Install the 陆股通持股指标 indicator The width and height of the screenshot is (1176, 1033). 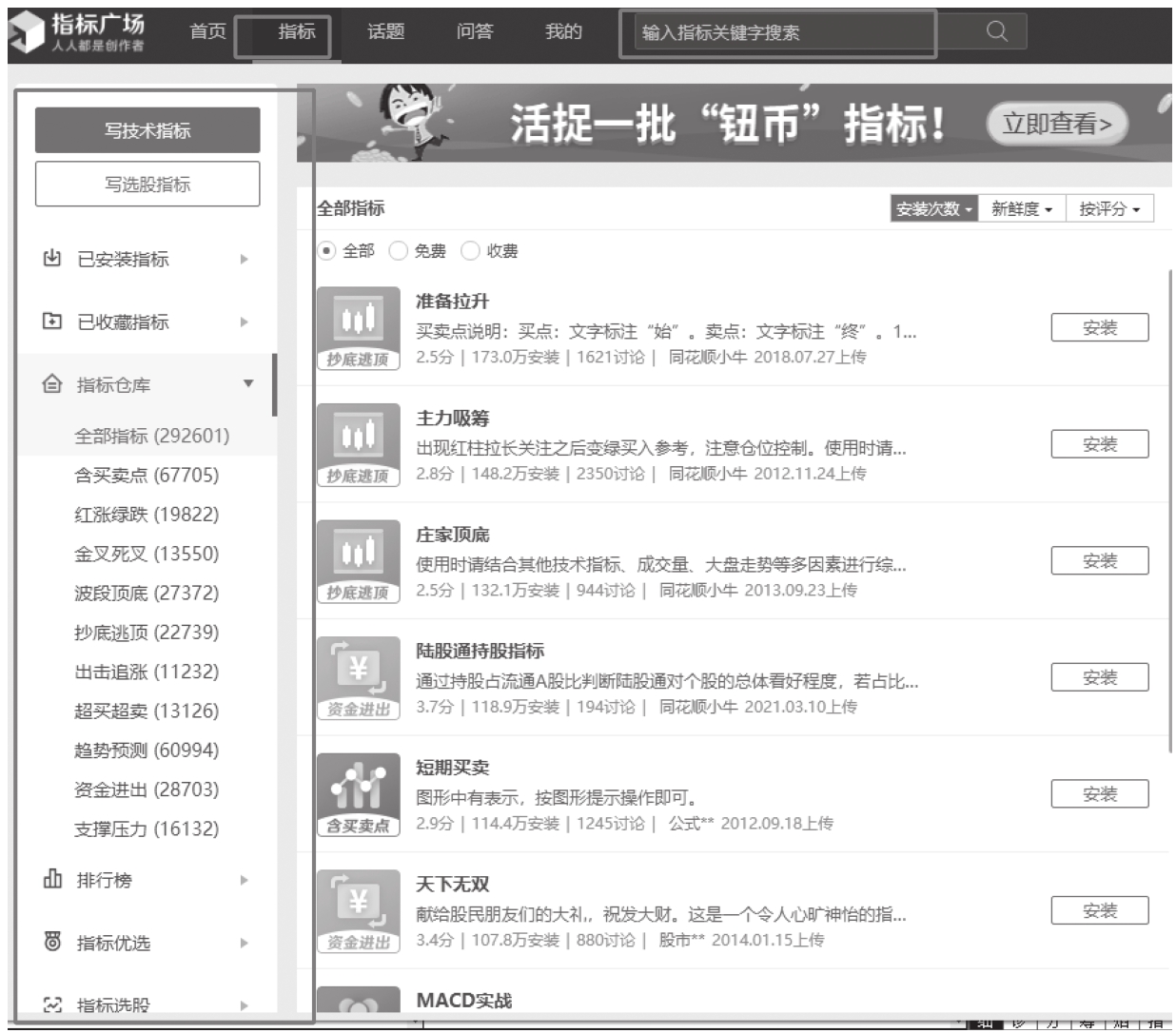pos(1100,677)
